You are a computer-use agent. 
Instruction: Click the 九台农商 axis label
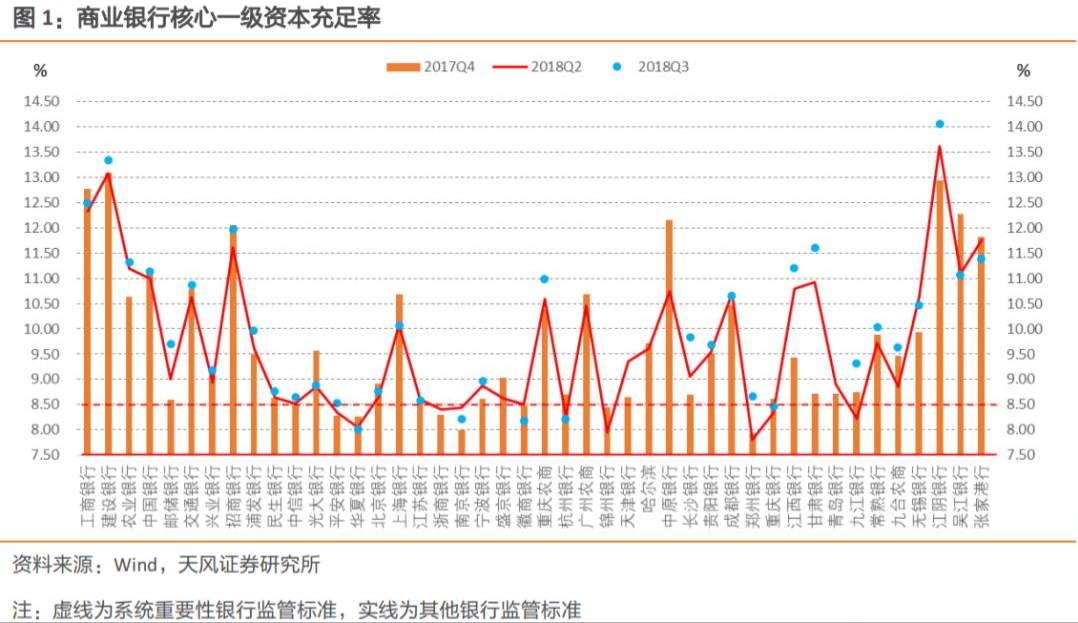click(899, 496)
